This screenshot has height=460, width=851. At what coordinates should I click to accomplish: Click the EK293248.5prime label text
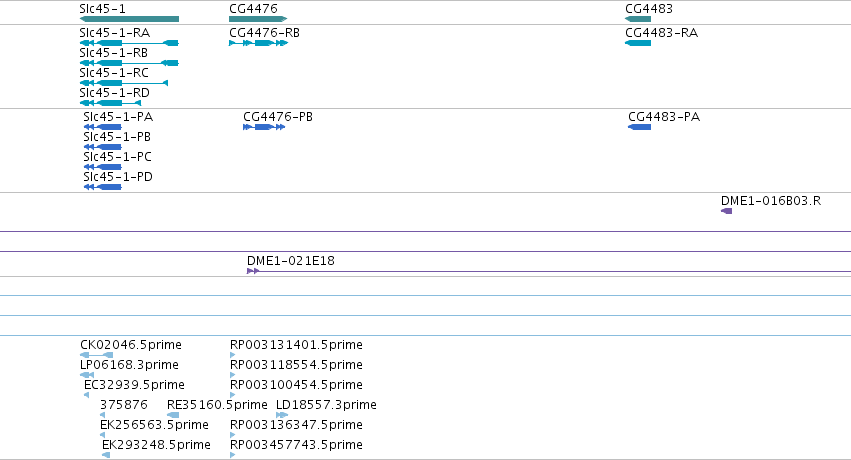pos(156,445)
